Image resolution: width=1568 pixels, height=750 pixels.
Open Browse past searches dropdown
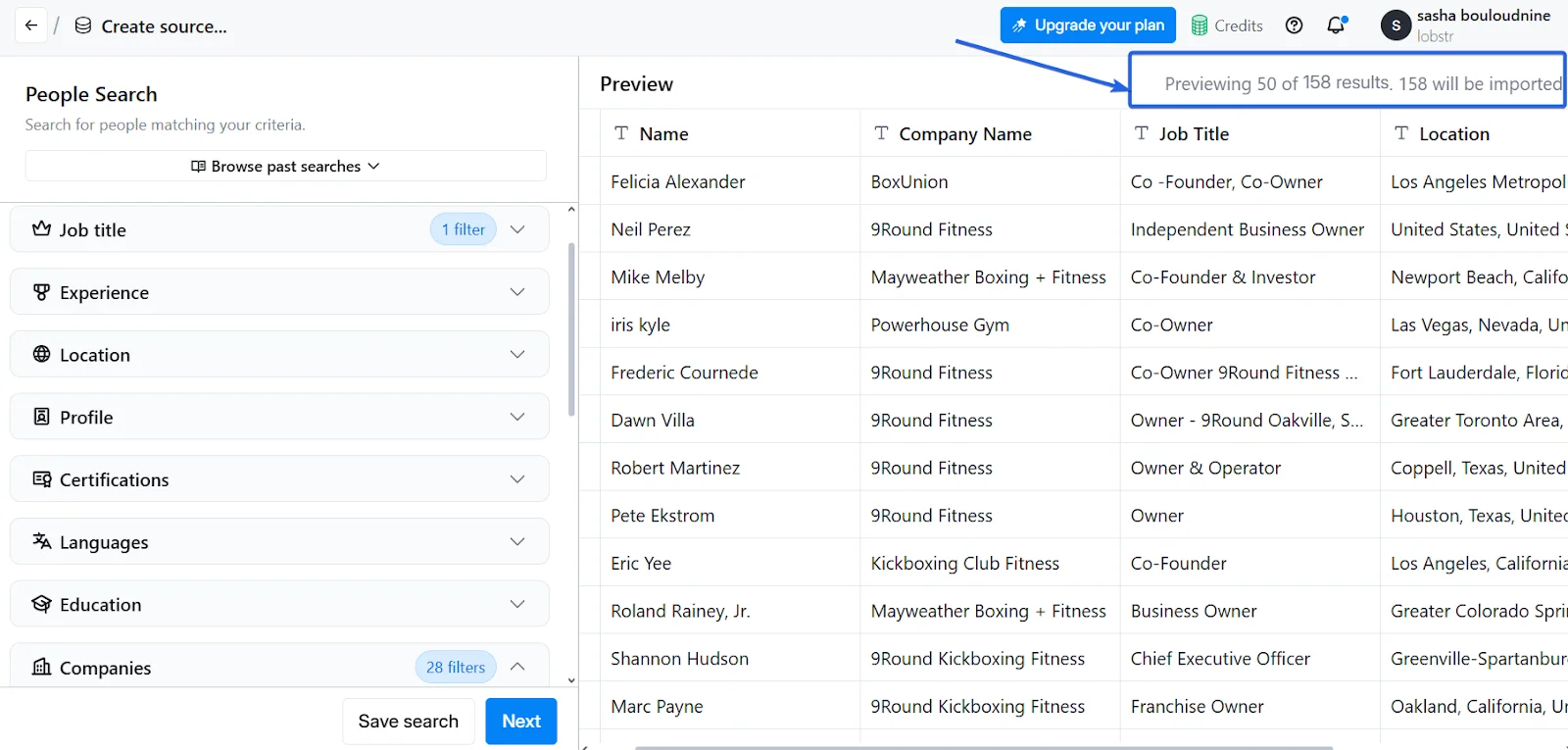(285, 166)
